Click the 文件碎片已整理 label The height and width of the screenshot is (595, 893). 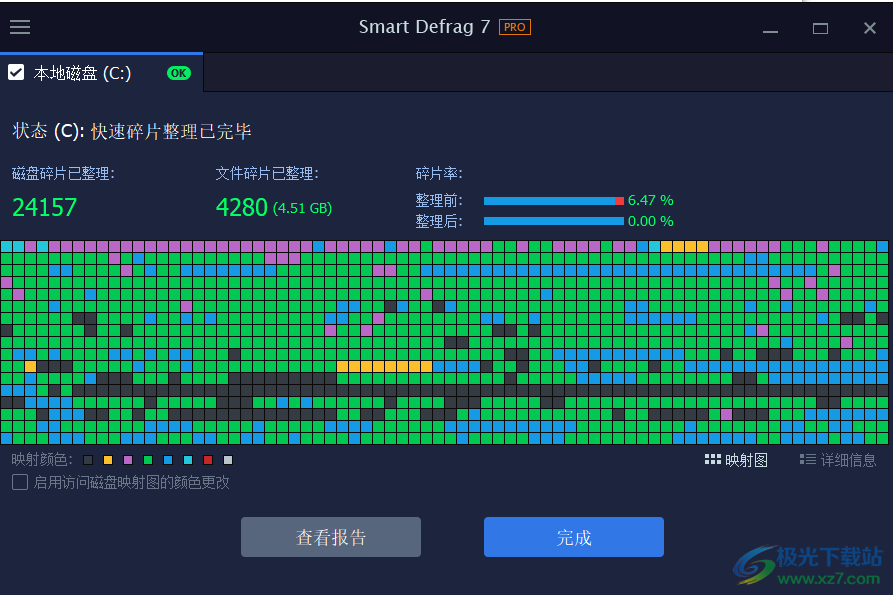tap(267, 174)
